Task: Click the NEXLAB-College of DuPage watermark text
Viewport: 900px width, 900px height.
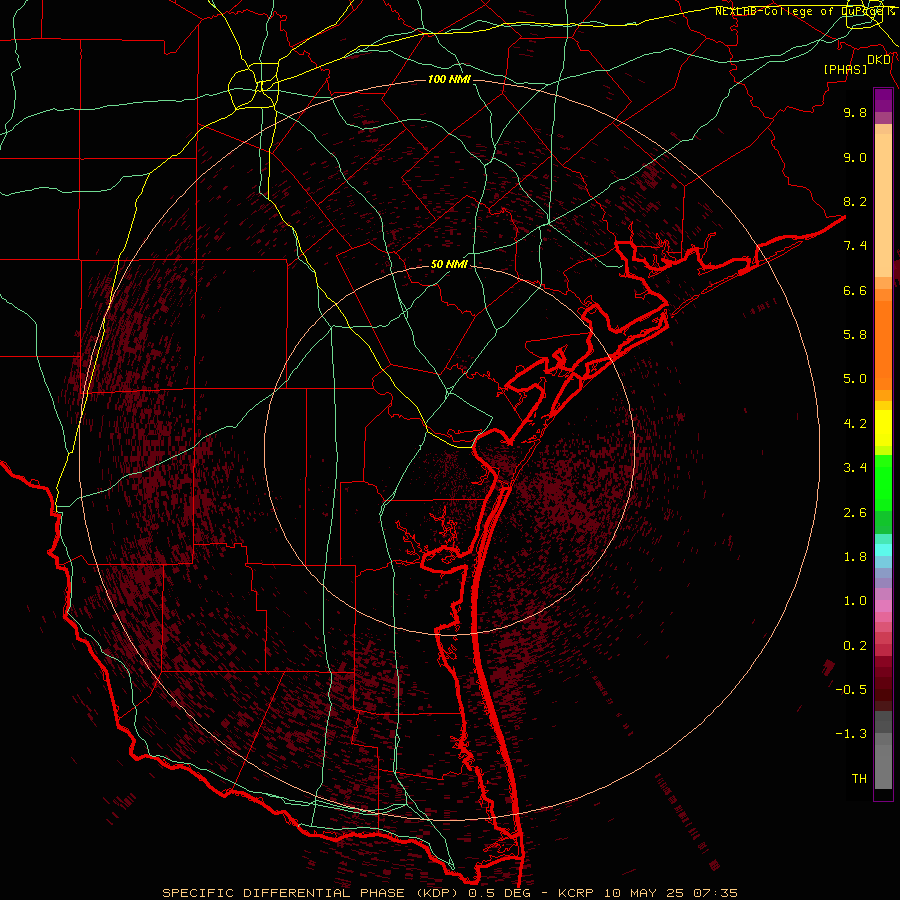Action: (804, 11)
